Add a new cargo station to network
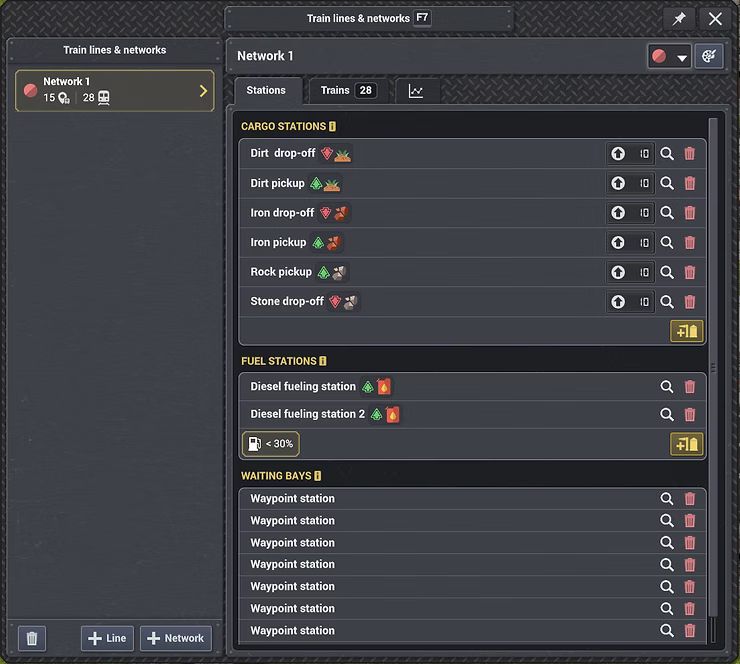Screen dimensions: 740x664 pos(687,331)
